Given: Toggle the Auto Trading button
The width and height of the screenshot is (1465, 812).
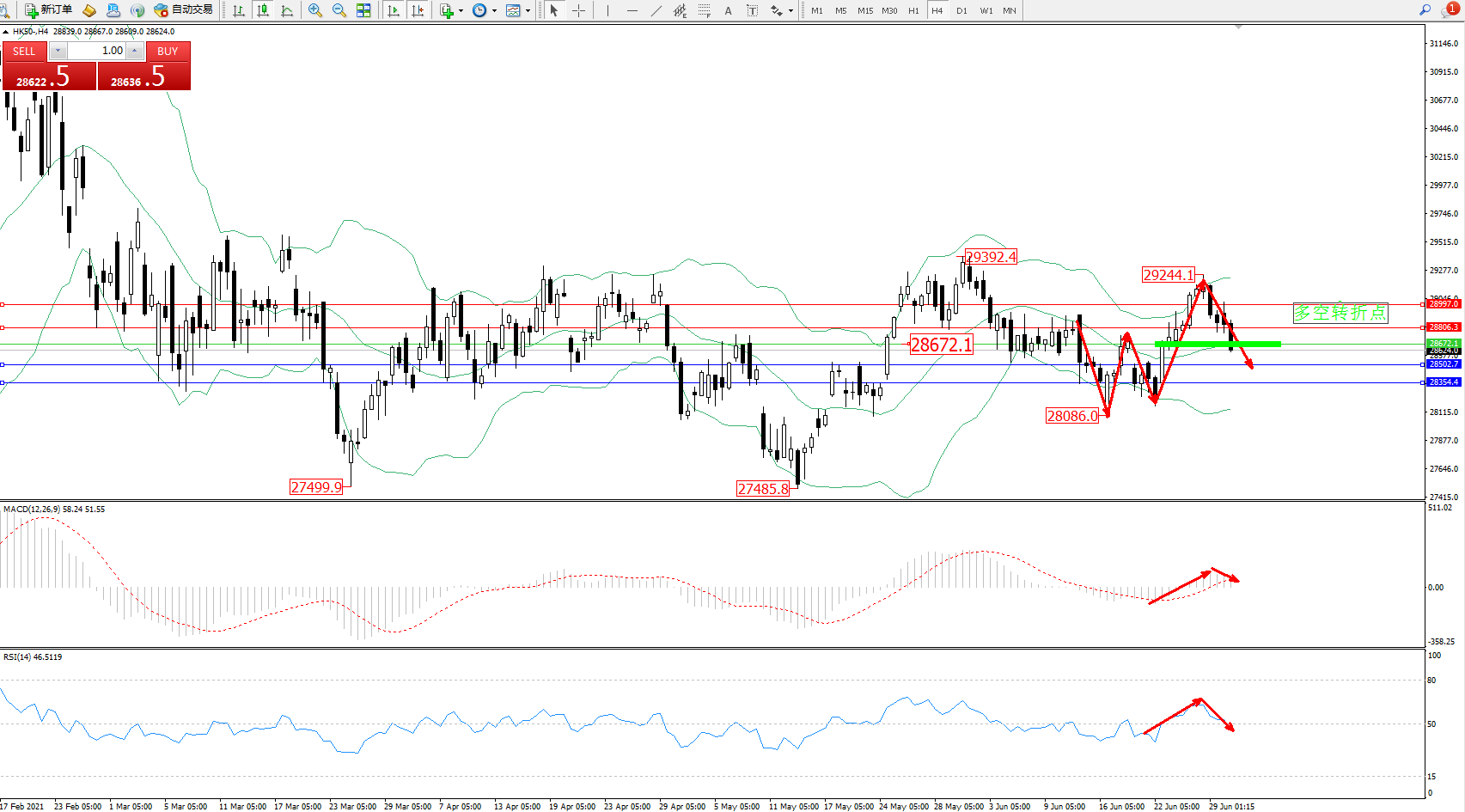Looking at the screenshot, I should pyautogui.click(x=183, y=10).
